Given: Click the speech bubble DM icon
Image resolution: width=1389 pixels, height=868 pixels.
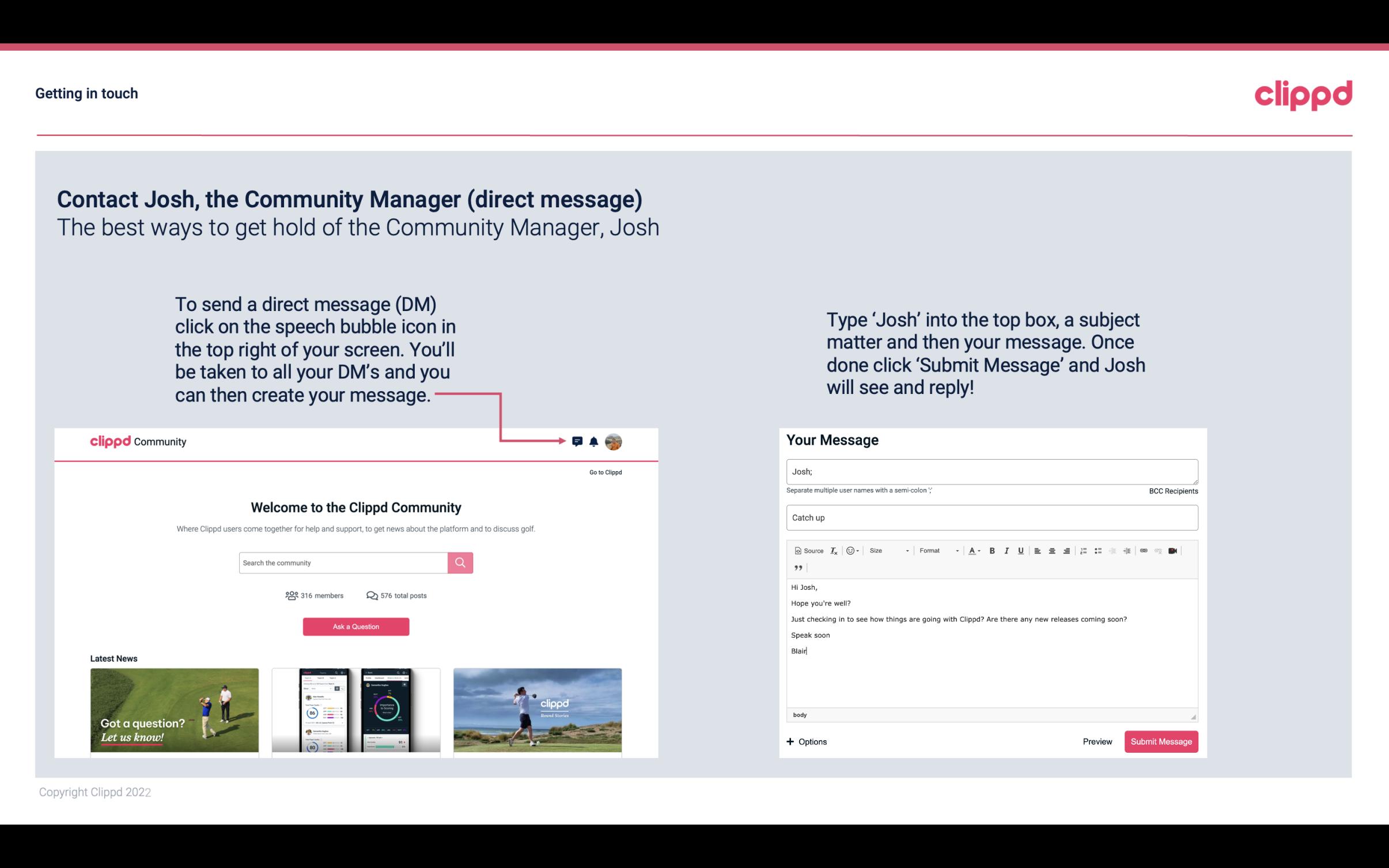Looking at the screenshot, I should click(578, 441).
